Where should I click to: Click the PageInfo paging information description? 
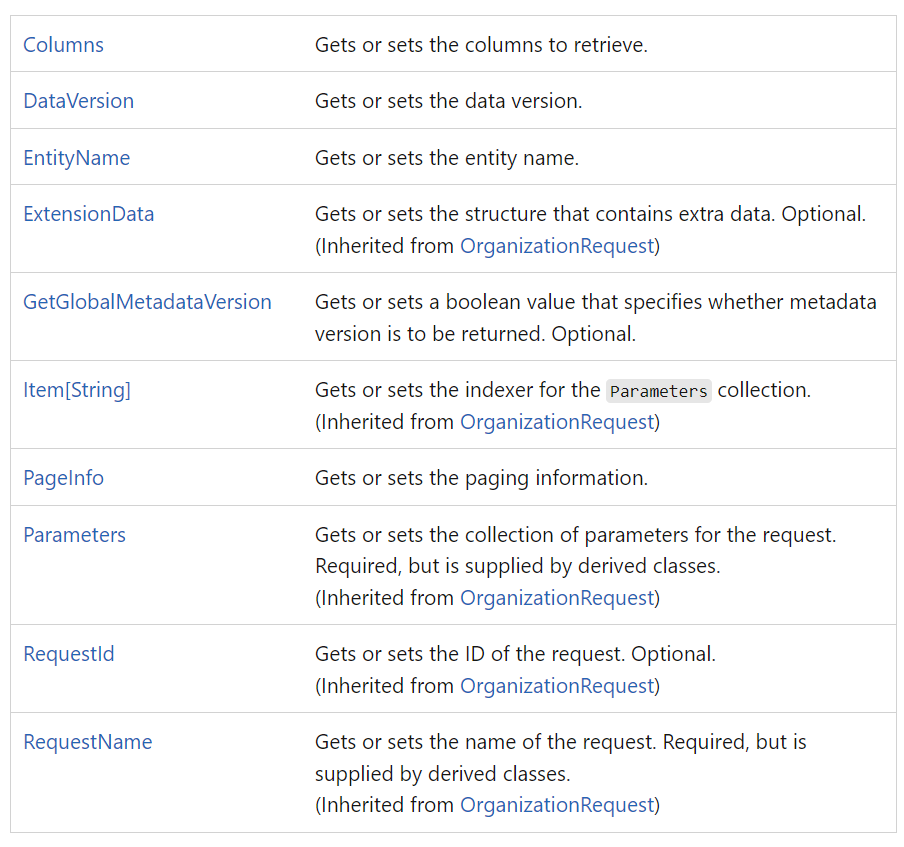pyautogui.click(x=481, y=478)
